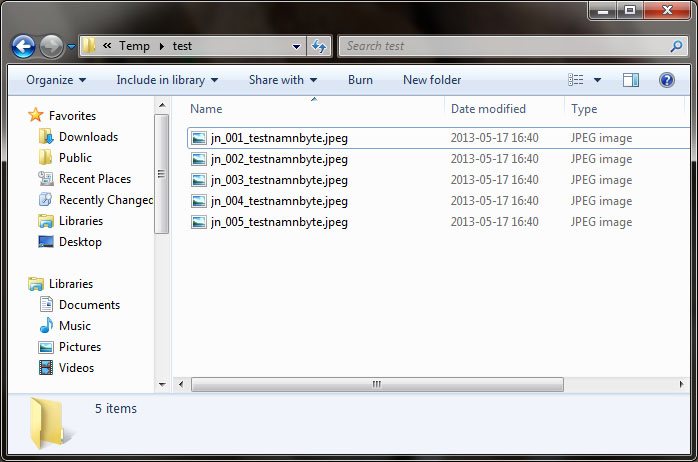Expand the arrow between Temp and test
Image resolution: width=698 pixels, height=462 pixels.
162,46
